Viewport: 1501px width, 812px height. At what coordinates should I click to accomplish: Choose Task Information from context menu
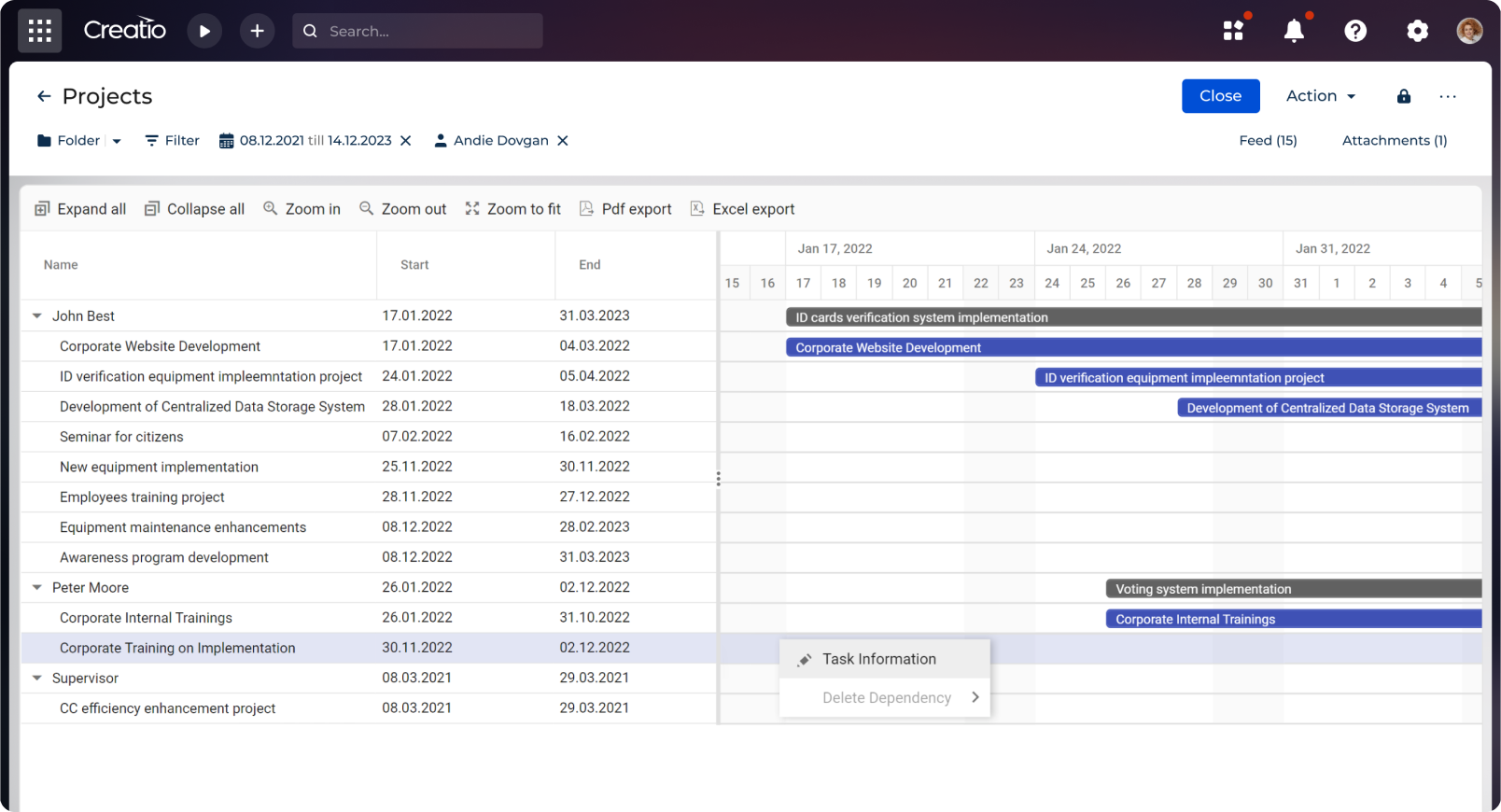pyautogui.click(x=878, y=659)
